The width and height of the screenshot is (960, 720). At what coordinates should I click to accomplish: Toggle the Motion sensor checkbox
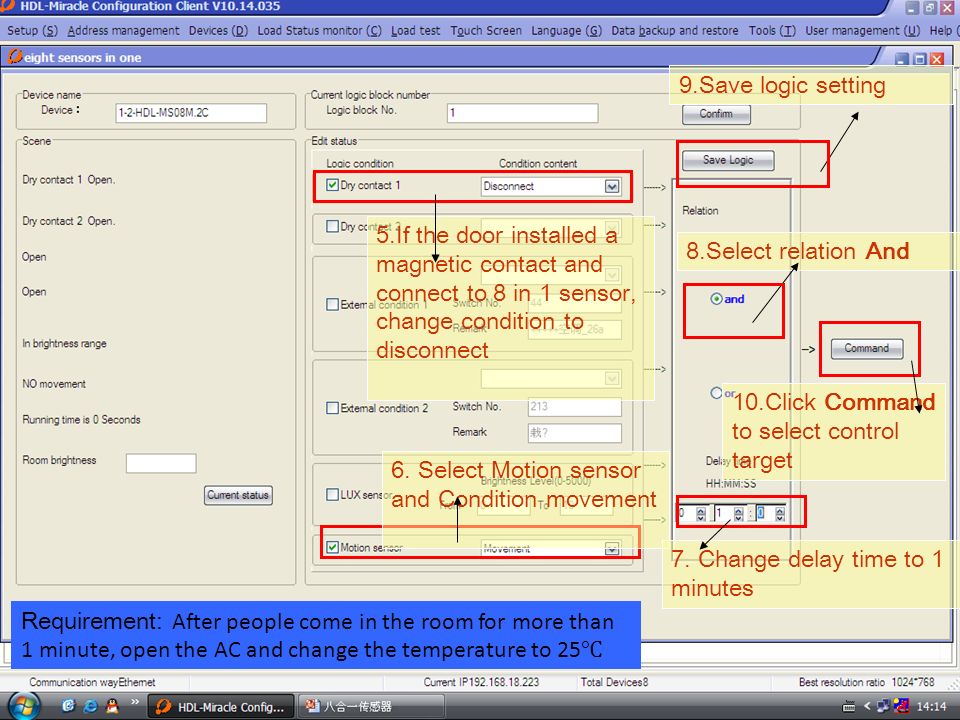(x=332, y=547)
